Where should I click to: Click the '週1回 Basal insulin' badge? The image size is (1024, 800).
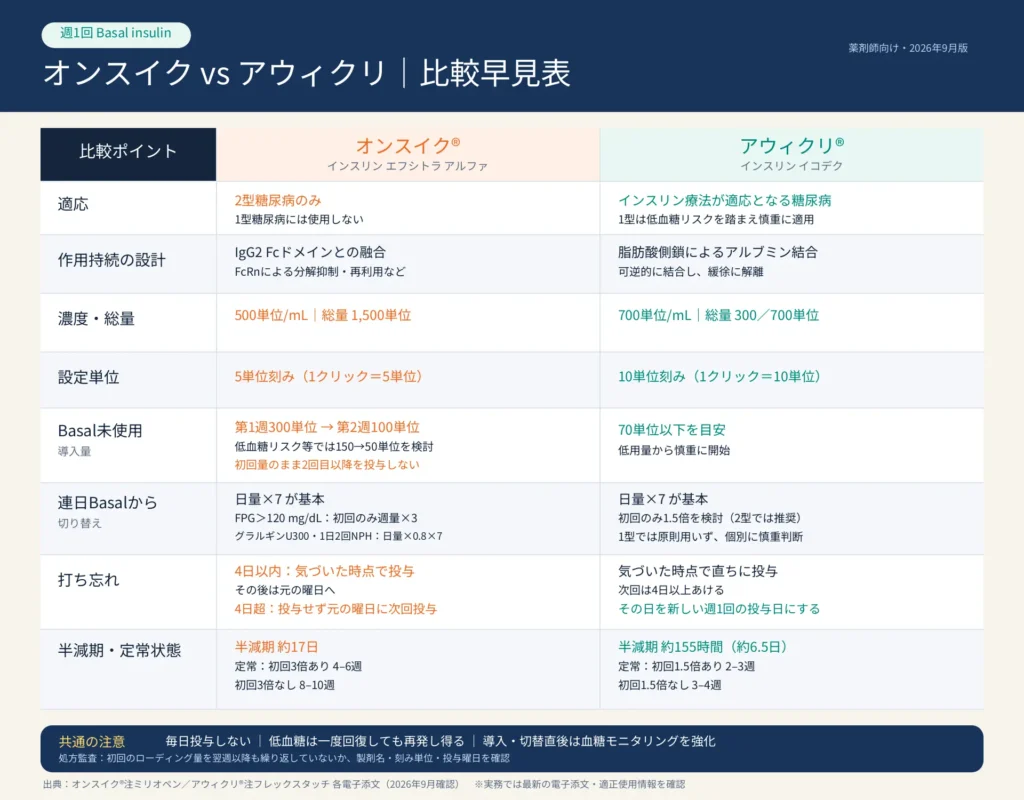116,34
